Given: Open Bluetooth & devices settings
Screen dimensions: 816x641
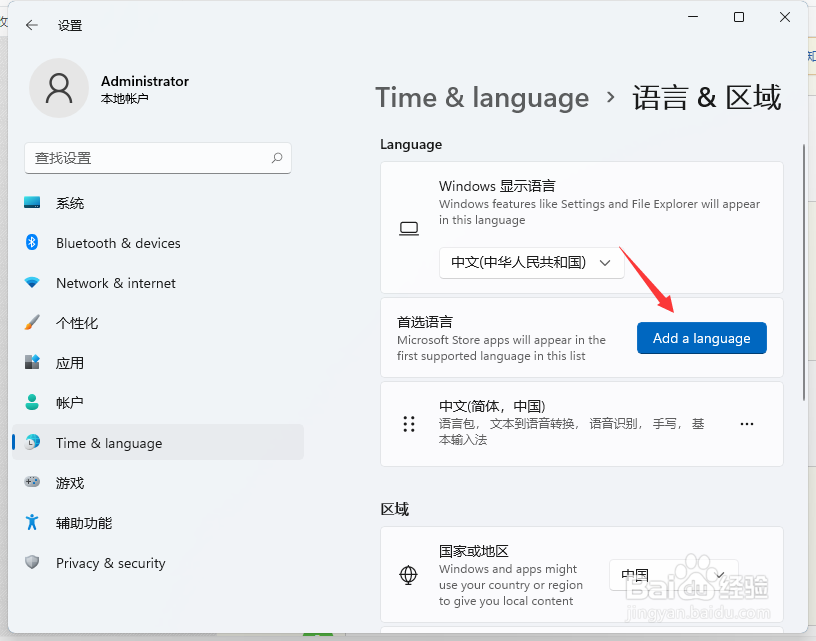Looking at the screenshot, I should pyautogui.click(x=158, y=243).
